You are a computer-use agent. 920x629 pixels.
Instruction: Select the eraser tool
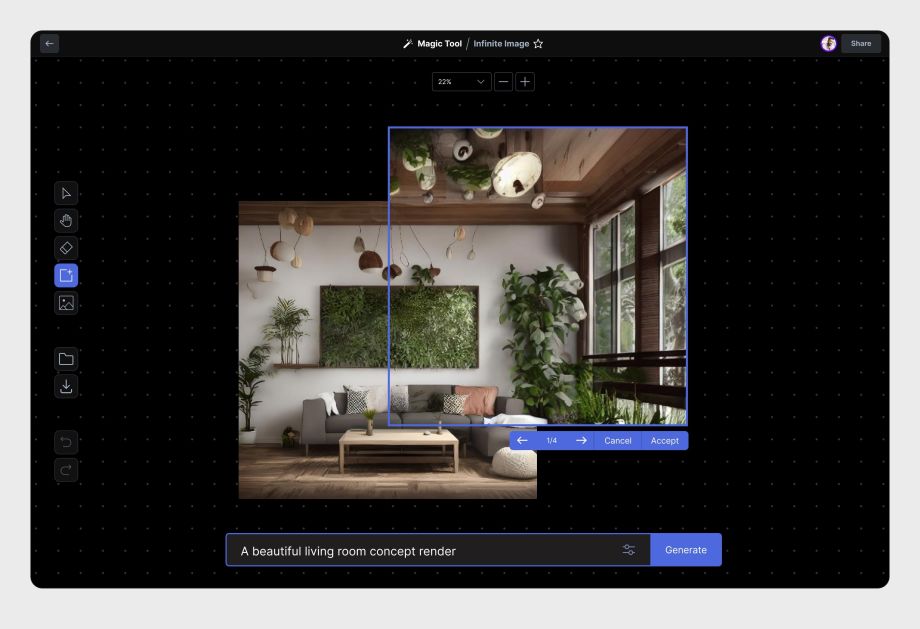[66, 248]
